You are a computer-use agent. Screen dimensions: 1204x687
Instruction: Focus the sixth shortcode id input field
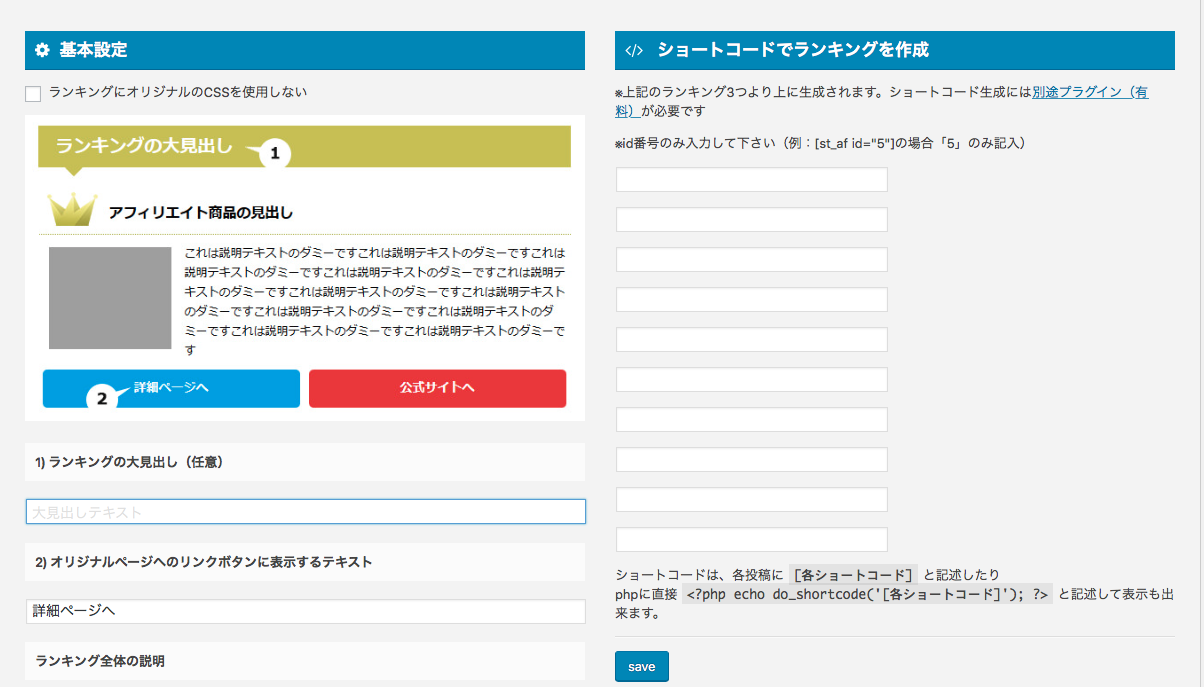click(752, 380)
